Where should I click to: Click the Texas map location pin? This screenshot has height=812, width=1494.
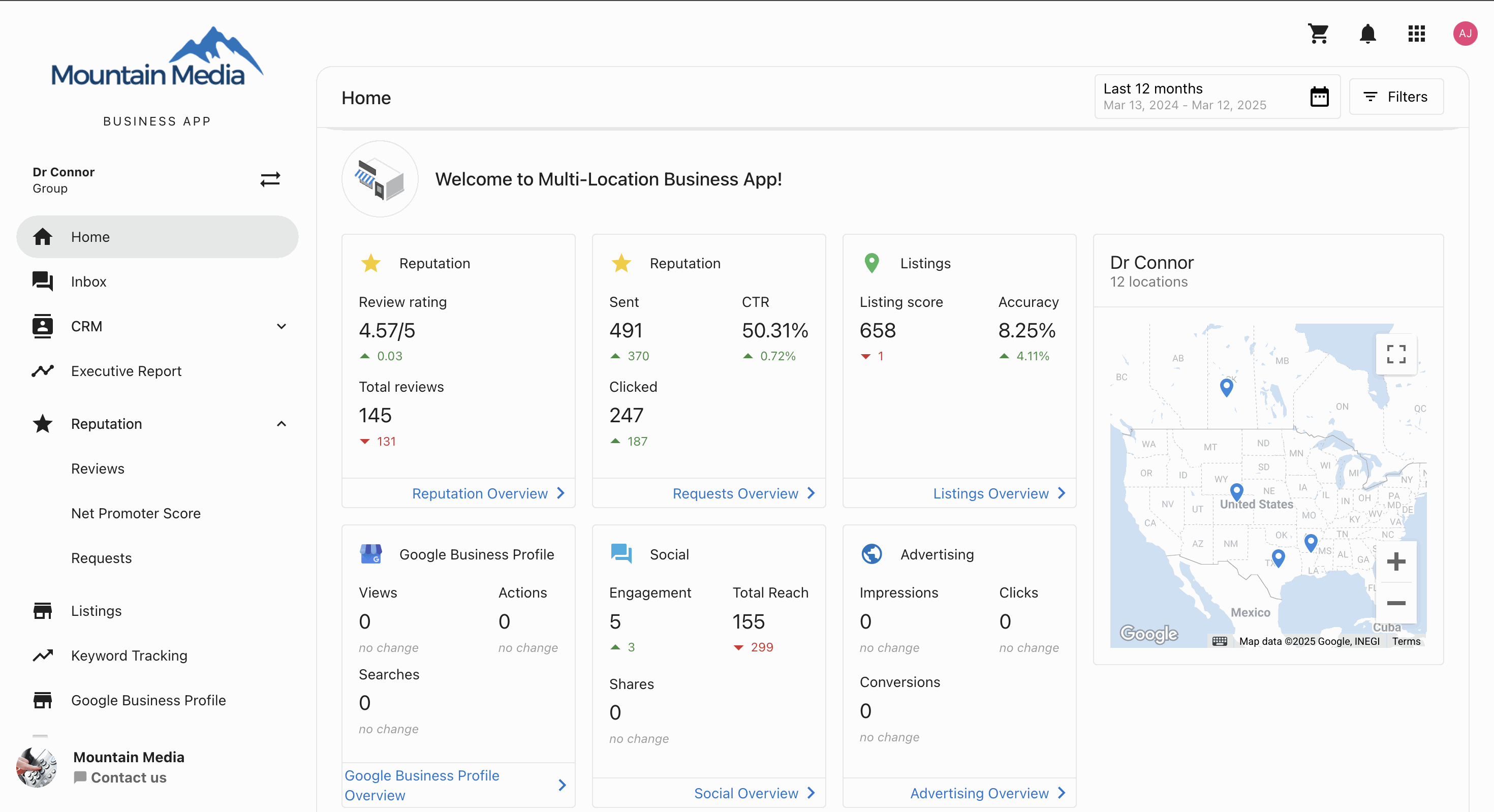[x=1278, y=558]
